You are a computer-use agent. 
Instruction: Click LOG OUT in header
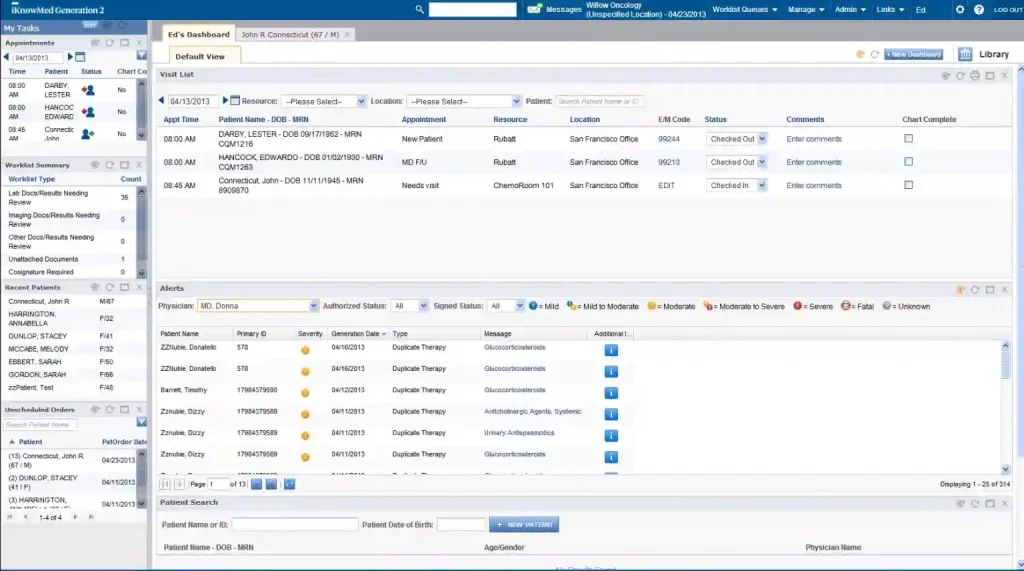[x=1007, y=10]
